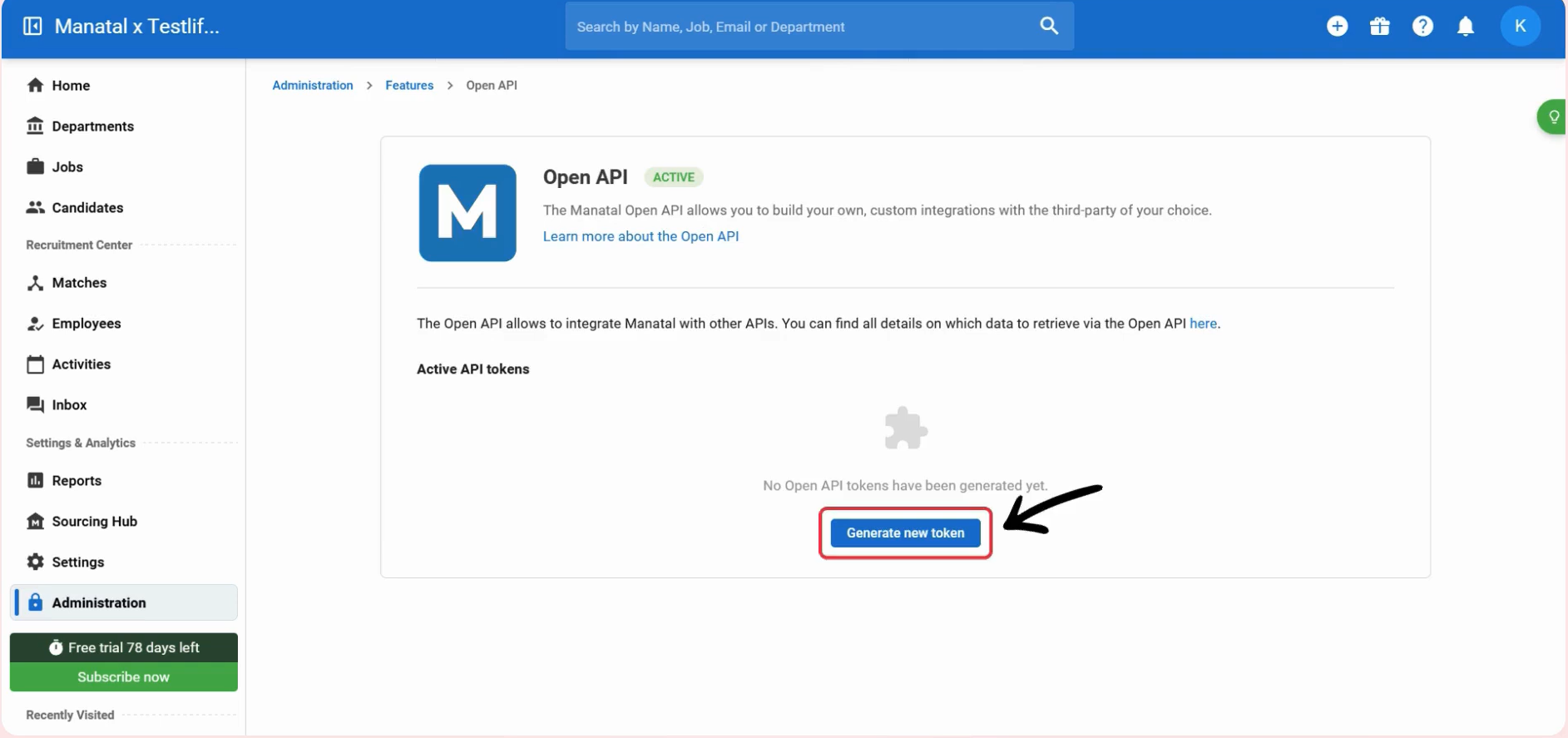The height and width of the screenshot is (738, 1568).
Task: Open notifications bell icon
Action: point(1466,27)
